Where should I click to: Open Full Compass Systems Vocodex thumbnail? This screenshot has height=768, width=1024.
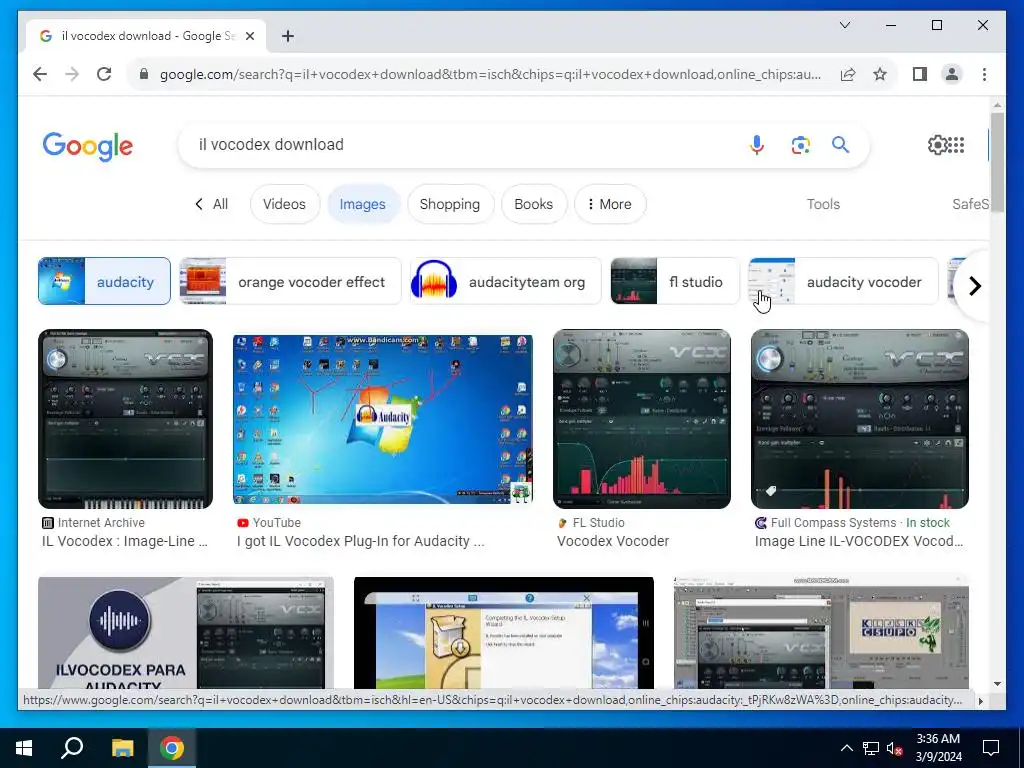pos(859,419)
